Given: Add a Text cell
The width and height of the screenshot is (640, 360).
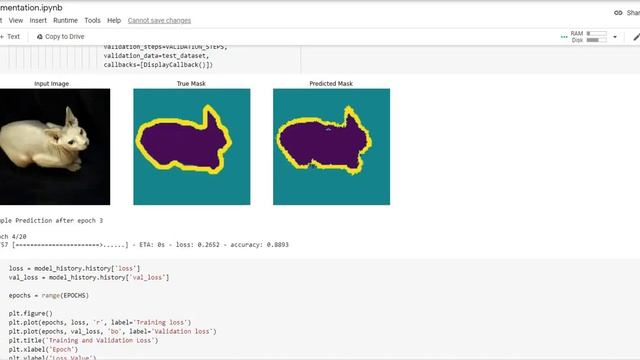Looking at the screenshot, I should 10,36.
